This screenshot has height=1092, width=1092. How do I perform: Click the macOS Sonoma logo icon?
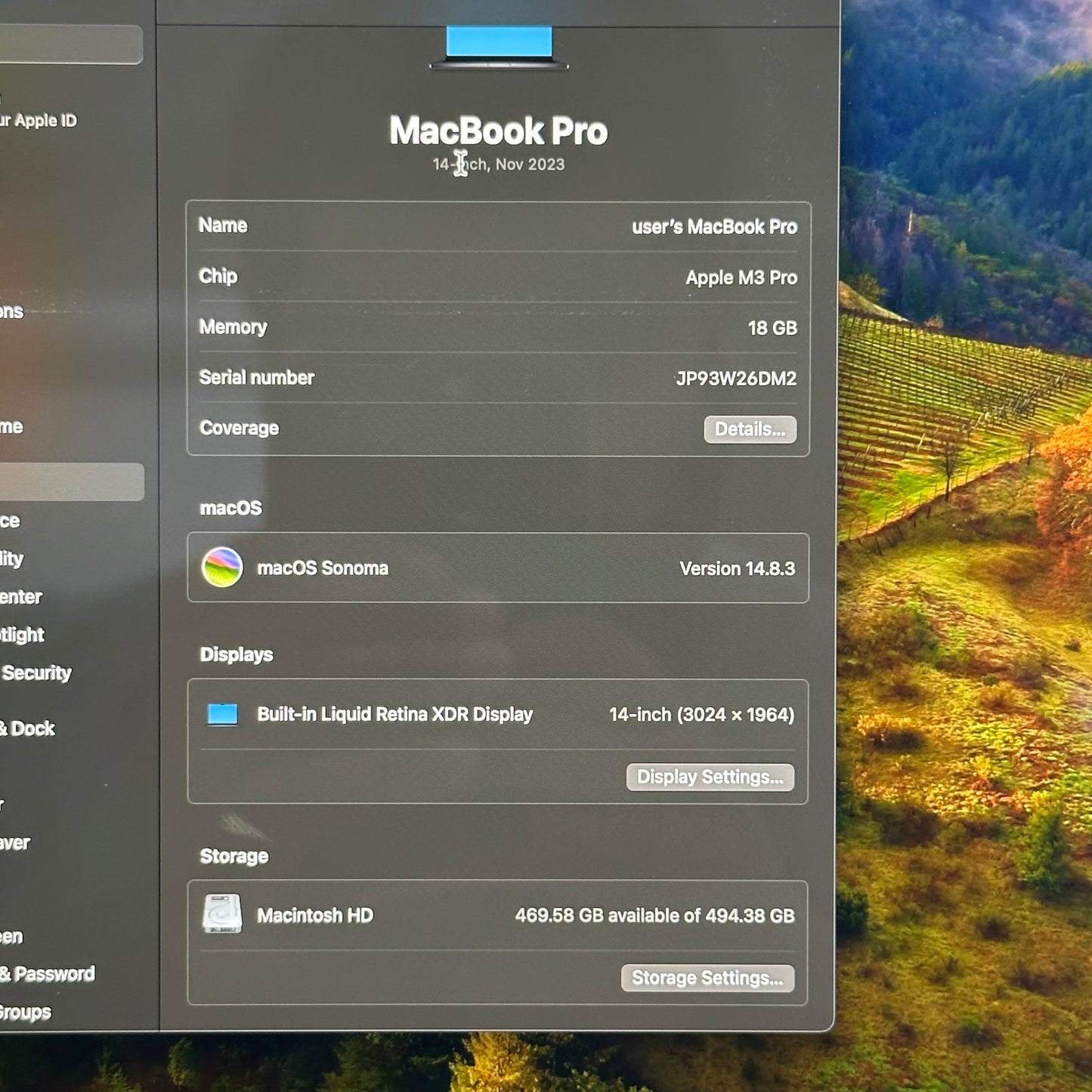222,568
